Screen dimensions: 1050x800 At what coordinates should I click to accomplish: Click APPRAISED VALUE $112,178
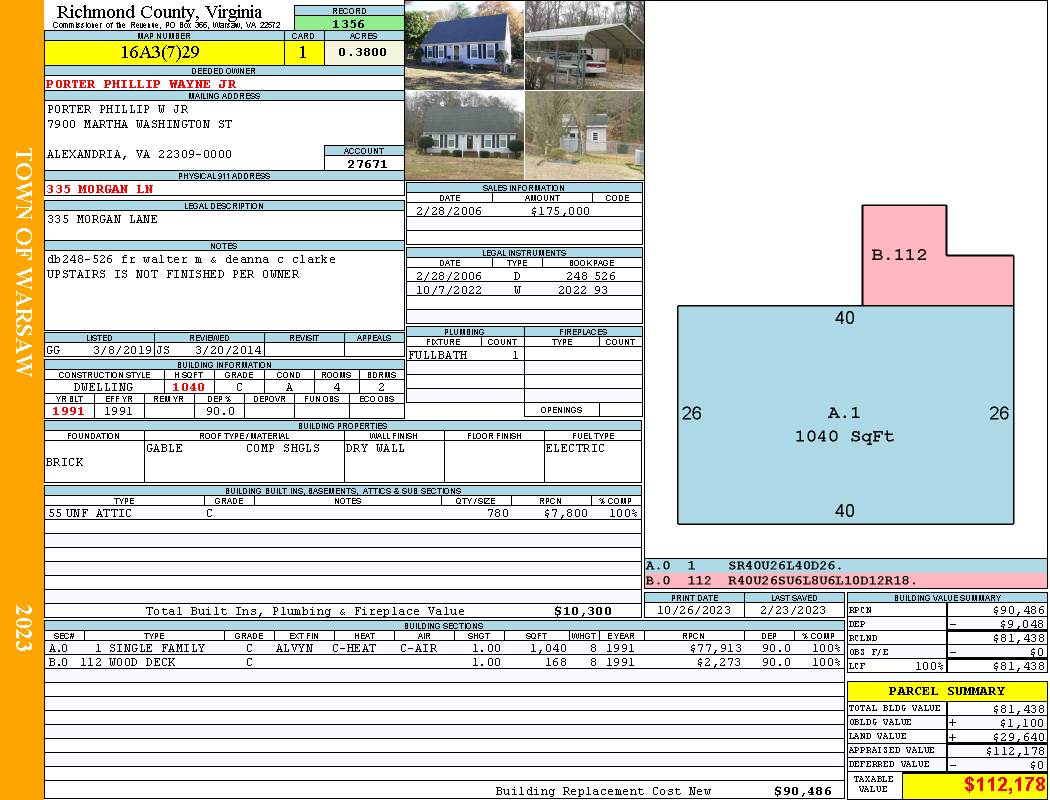pos(1015,750)
